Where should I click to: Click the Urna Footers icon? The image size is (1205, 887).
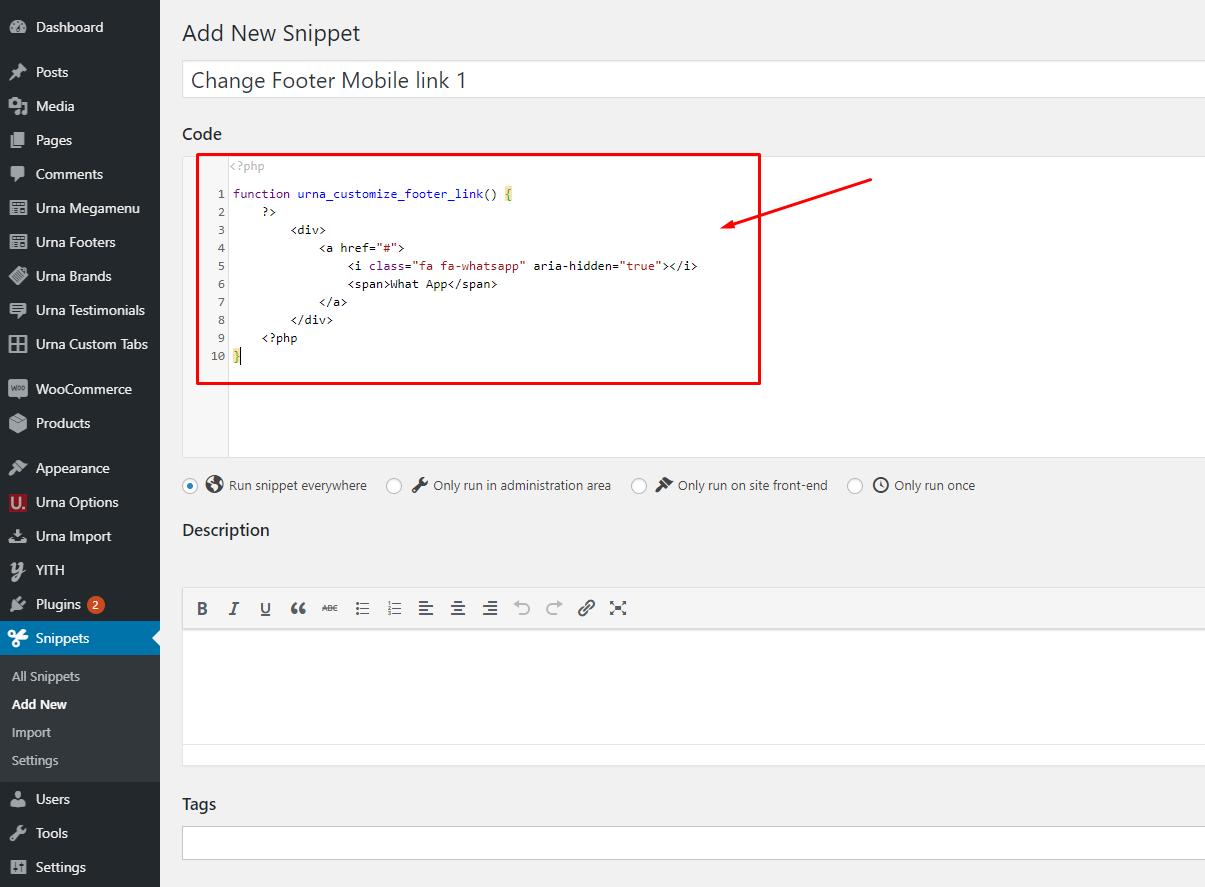pos(18,242)
